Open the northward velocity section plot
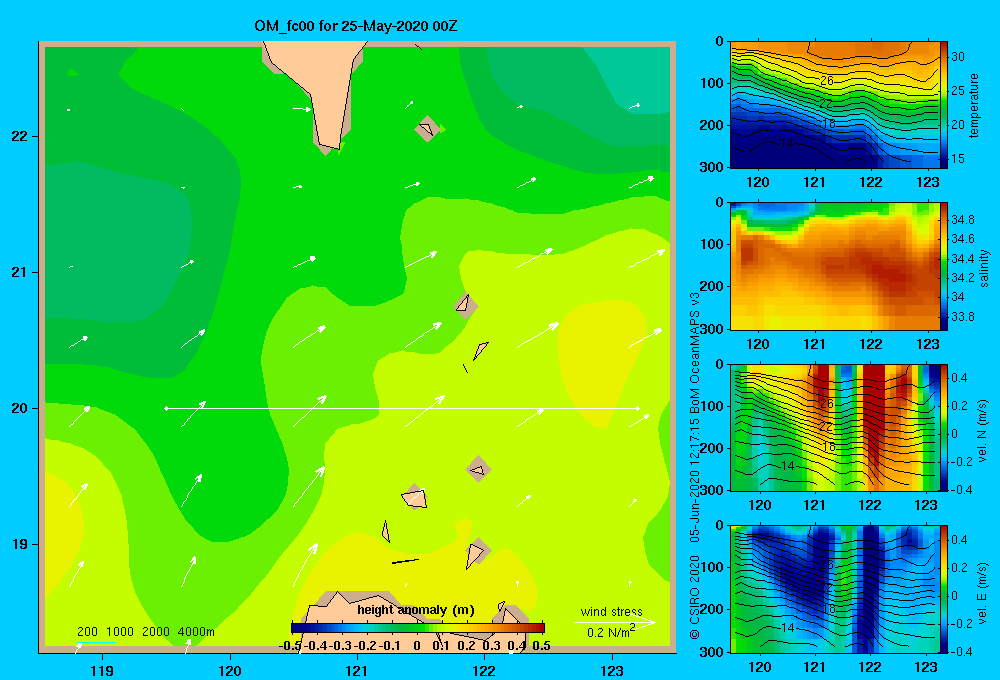This screenshot has width=1000, height=680. pyautogui.click(x=835, y=427)
